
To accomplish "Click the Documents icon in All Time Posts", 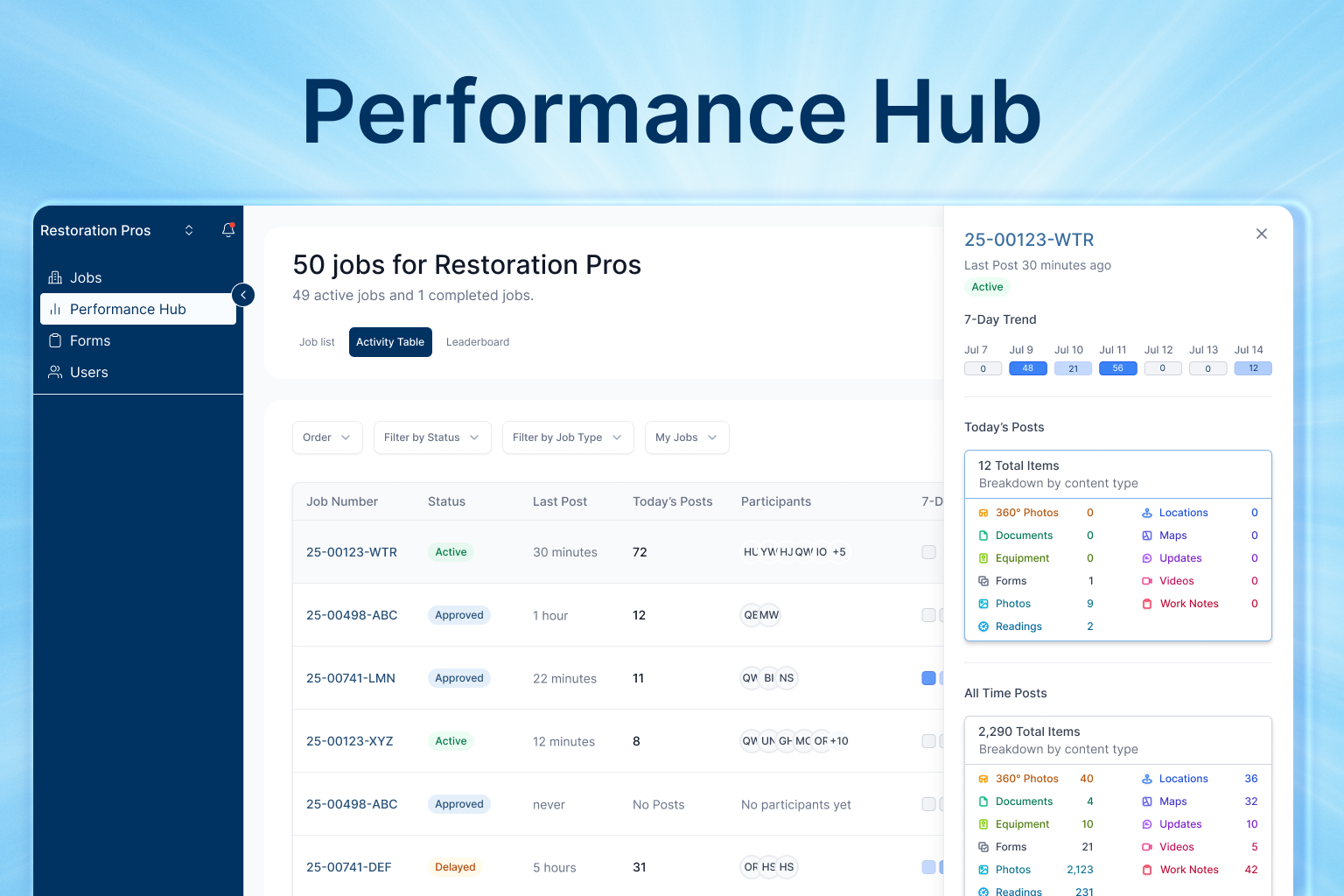I will [x=983, y=801].
